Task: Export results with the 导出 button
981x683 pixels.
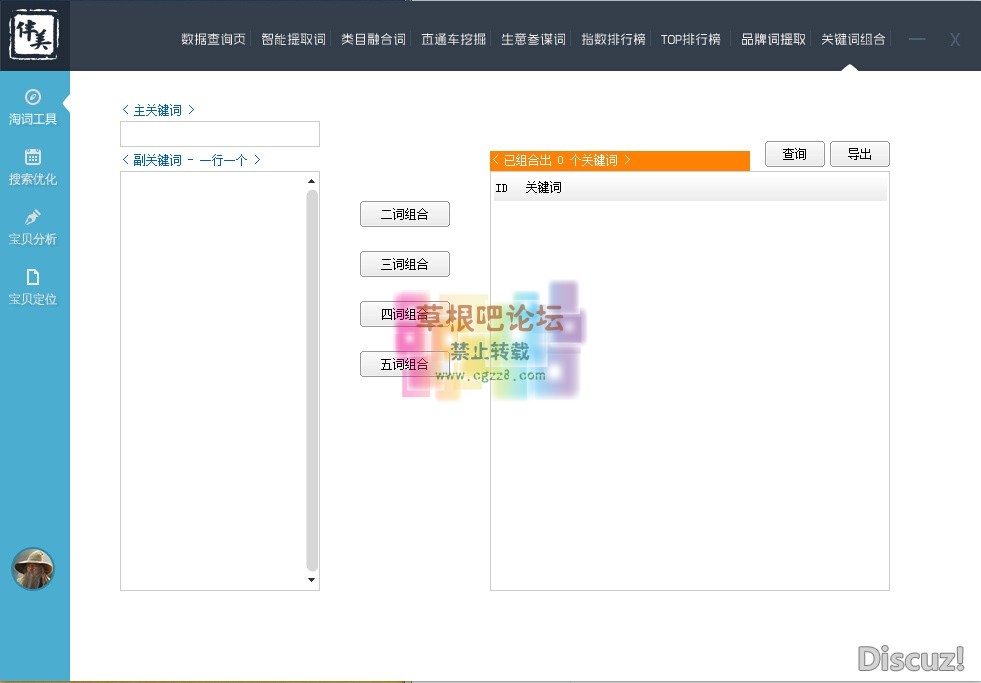Action: [x=859, y=154]
